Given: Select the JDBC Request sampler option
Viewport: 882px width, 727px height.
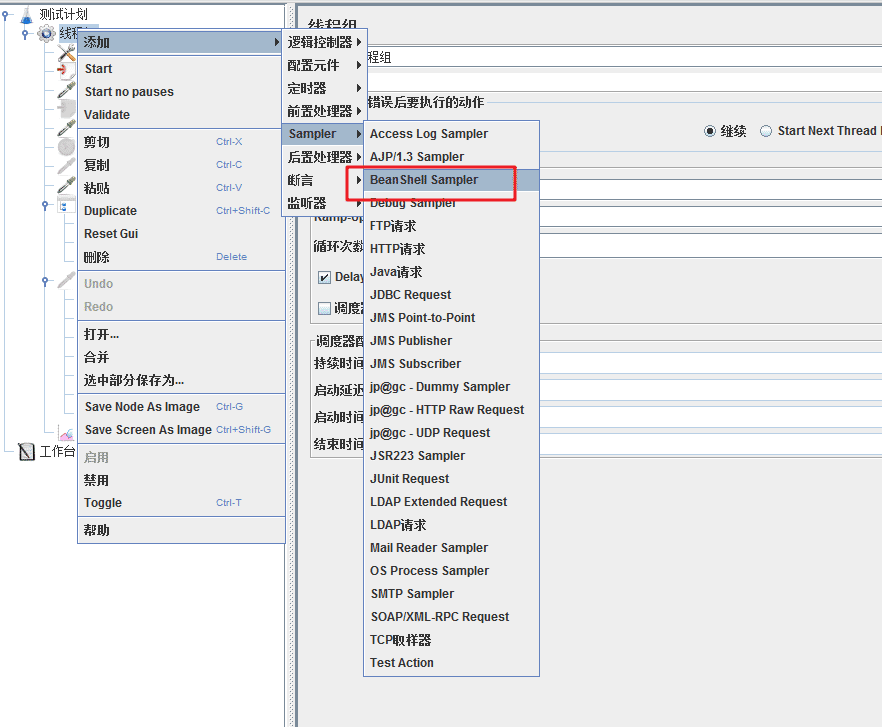Looking at the screenshot, I should coord(409,294).
